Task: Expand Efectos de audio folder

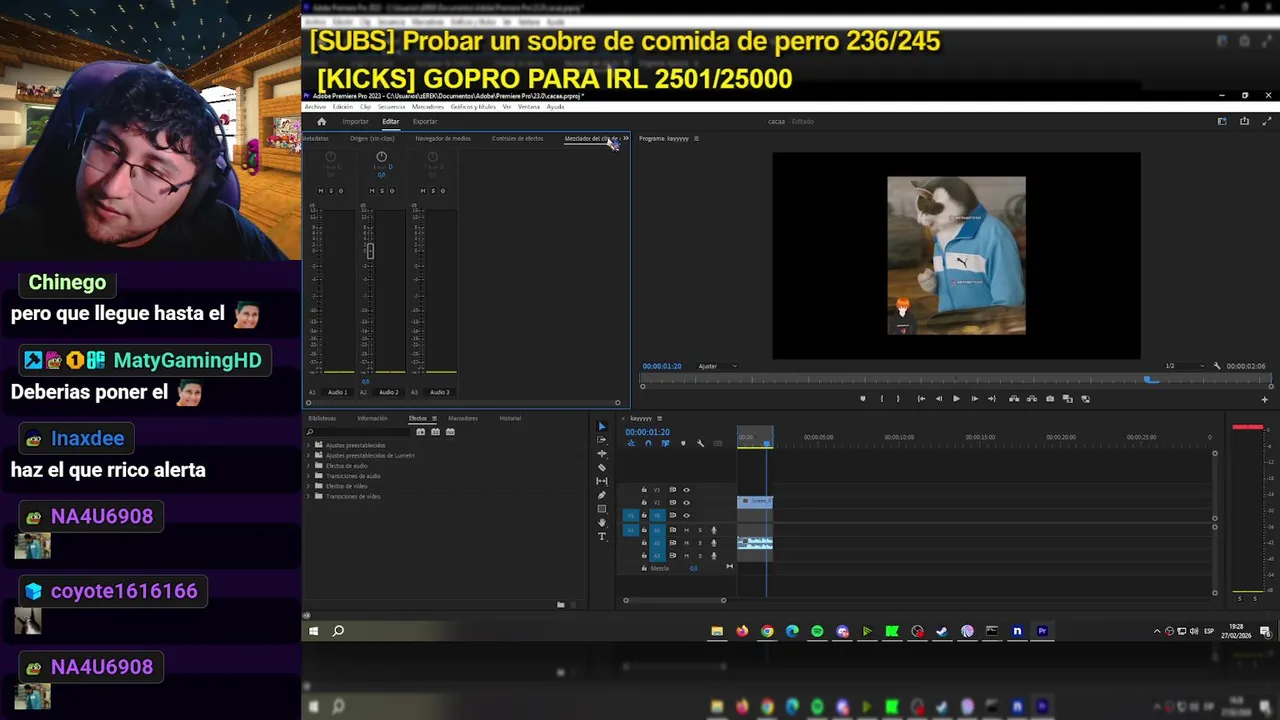Action: (x=309, y=466)
